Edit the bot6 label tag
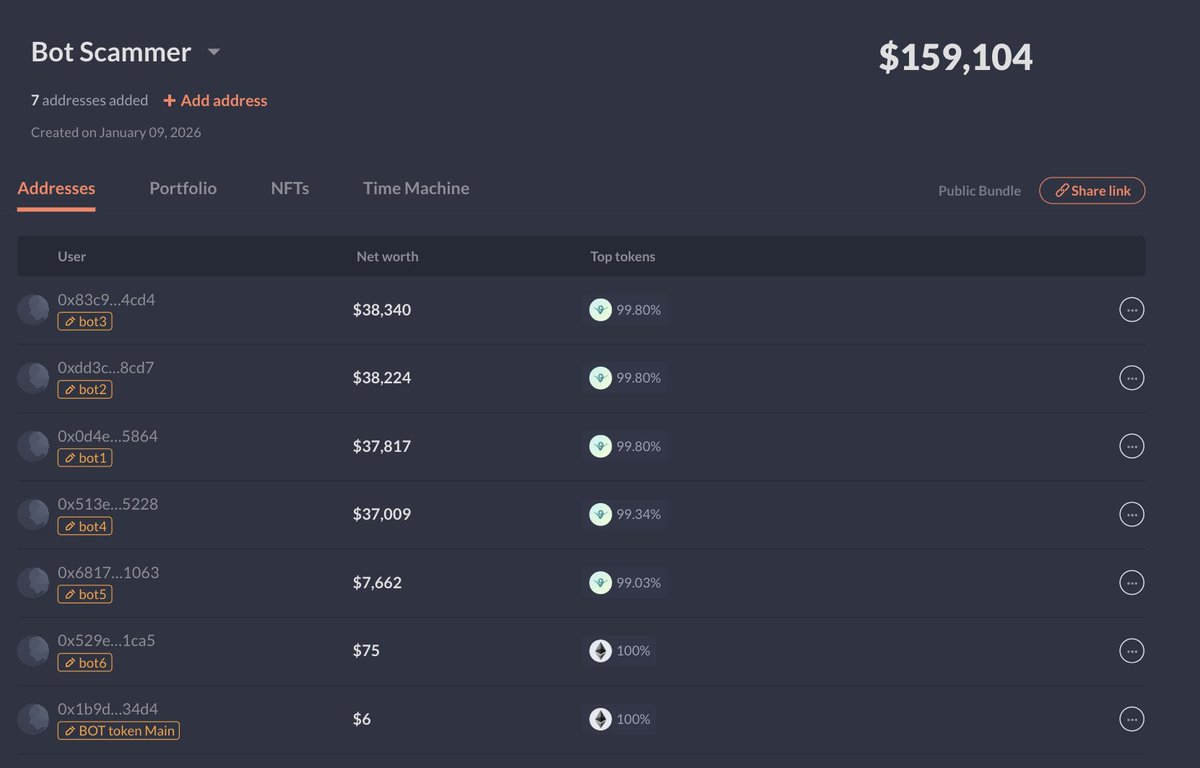Viewport: 1200px width, 768px height. pyautogui.click(x=85, y=662)
